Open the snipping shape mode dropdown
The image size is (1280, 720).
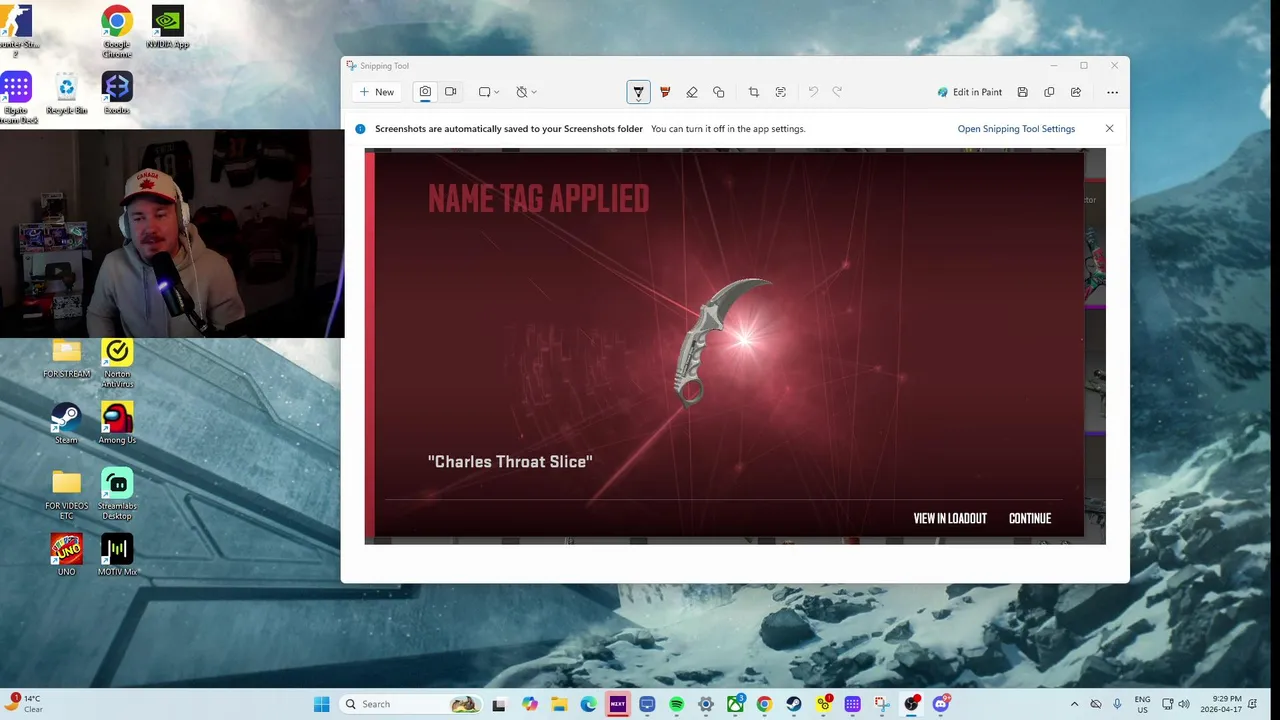point(489,92)
